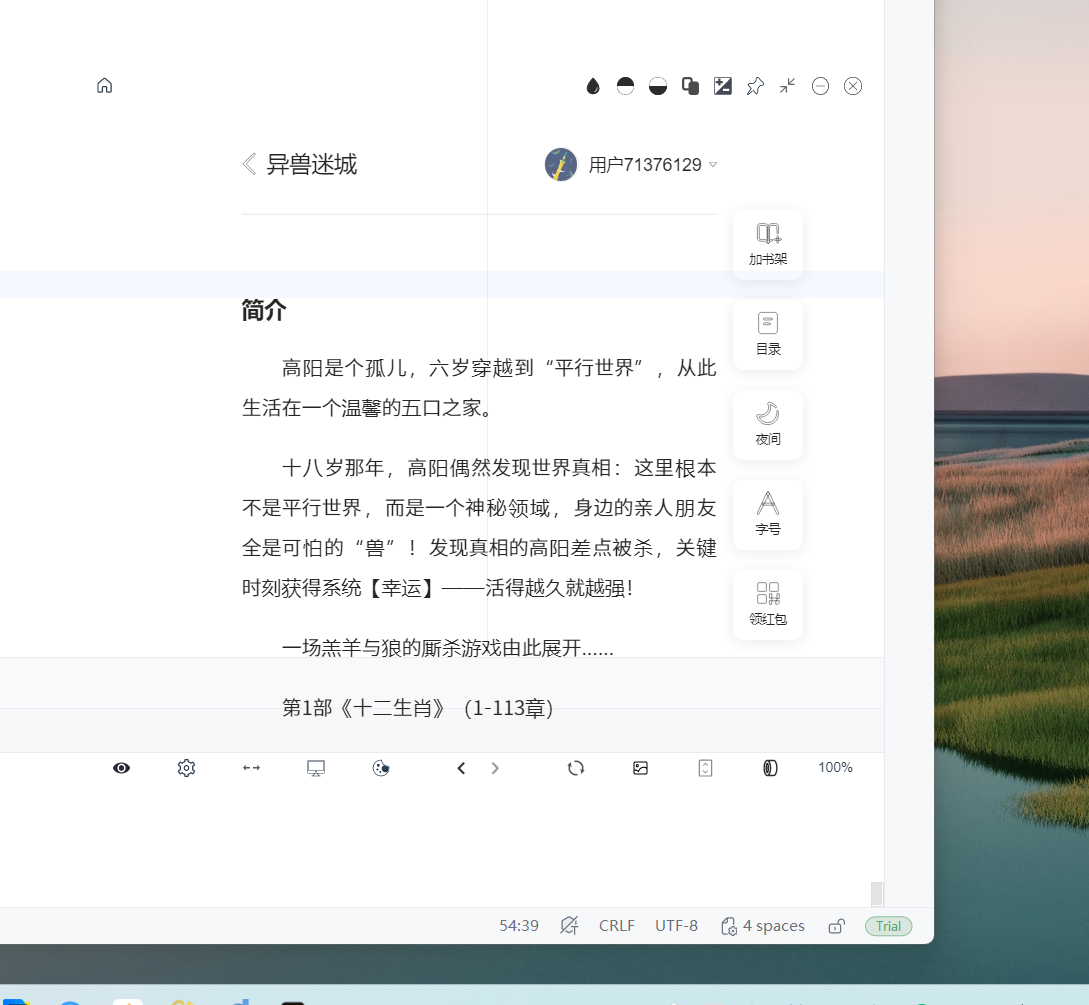The height and width of the screenshot is (1005, 1089).
Task: Go back using the 异兽迷城 back chevron
Action: pyautogui.click(x=249, y=164)
